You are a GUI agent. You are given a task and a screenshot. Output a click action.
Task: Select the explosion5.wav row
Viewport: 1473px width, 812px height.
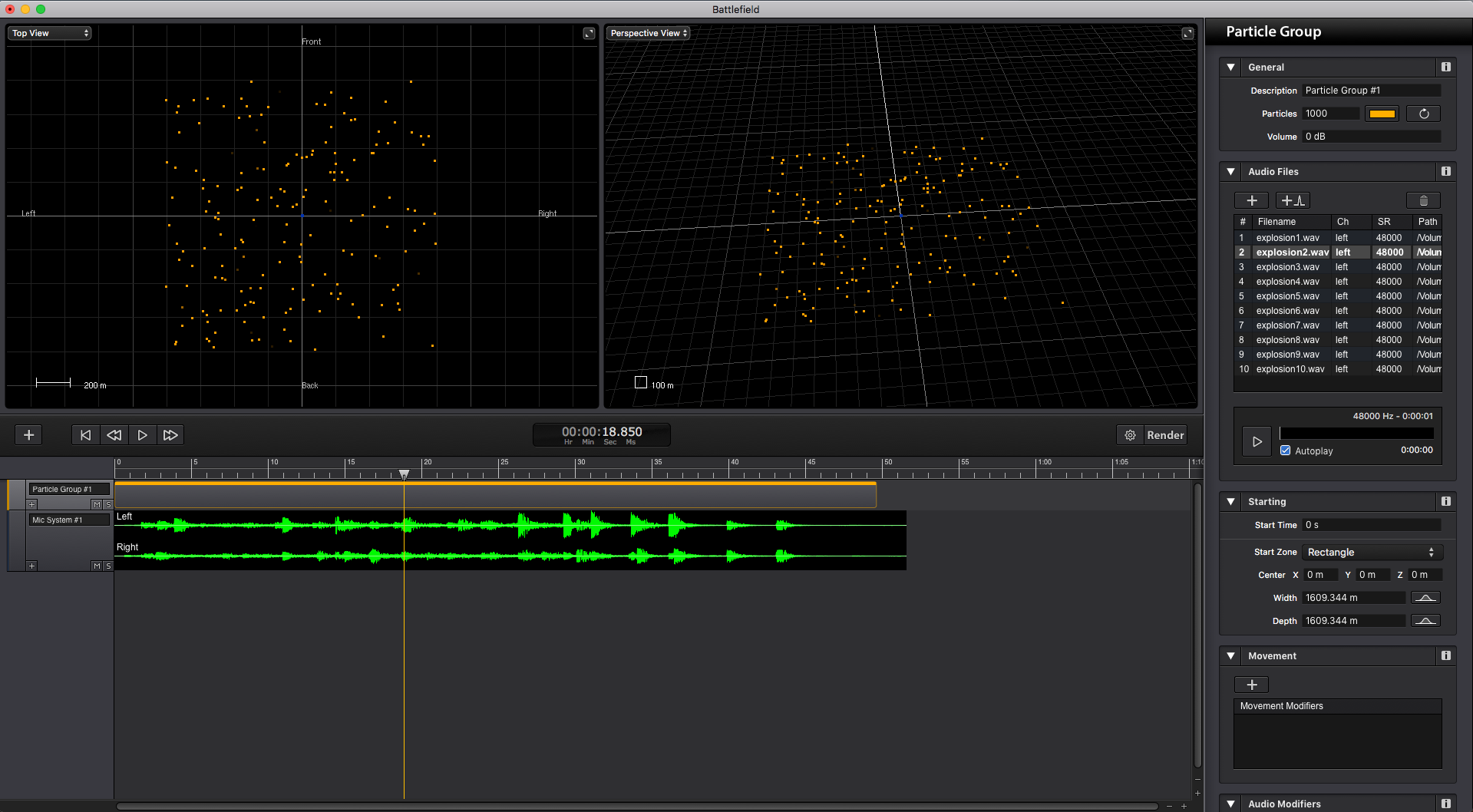[1338, 296]
